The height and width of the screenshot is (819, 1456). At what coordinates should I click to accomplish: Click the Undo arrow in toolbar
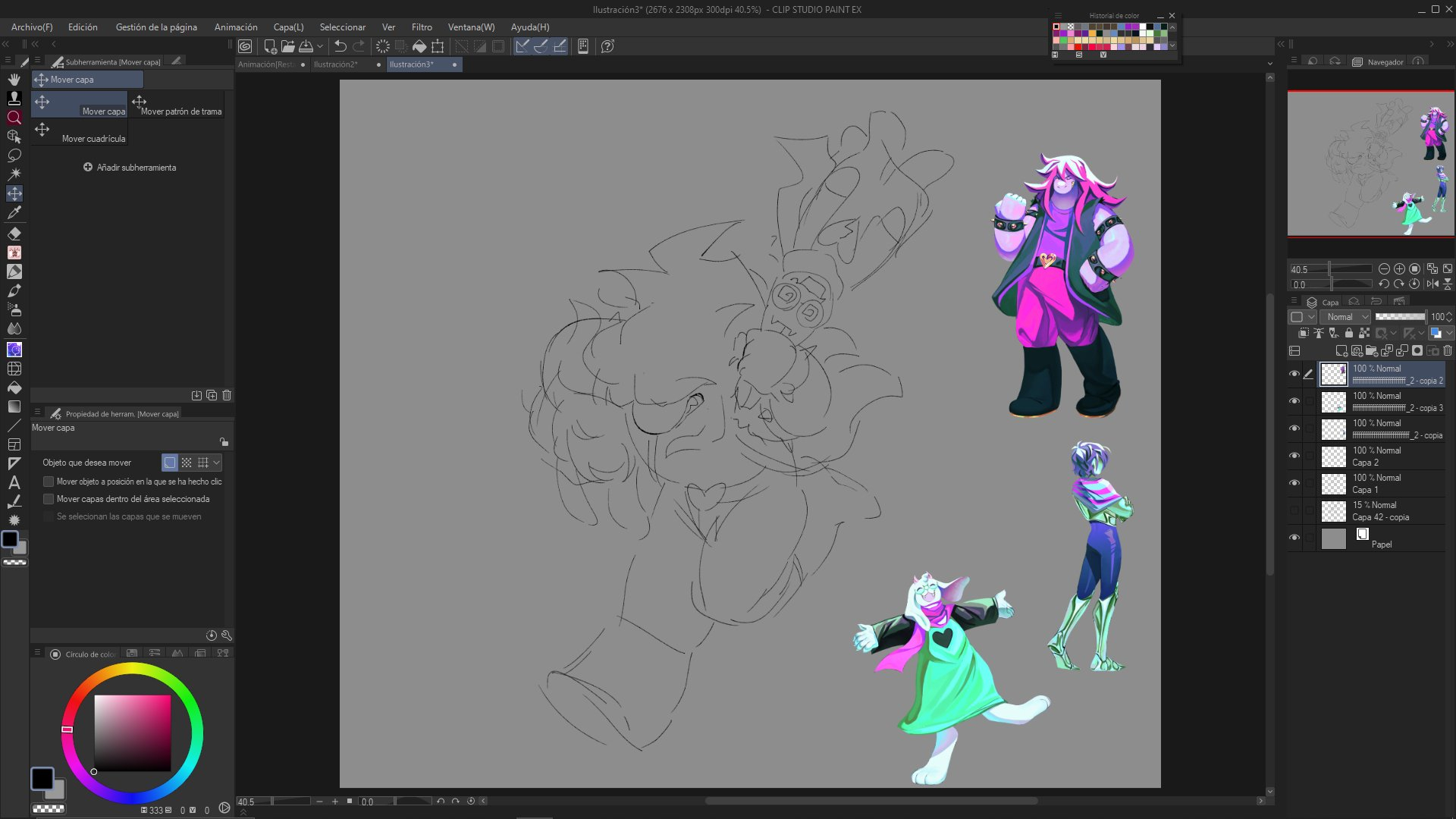(x=340, y=46)
